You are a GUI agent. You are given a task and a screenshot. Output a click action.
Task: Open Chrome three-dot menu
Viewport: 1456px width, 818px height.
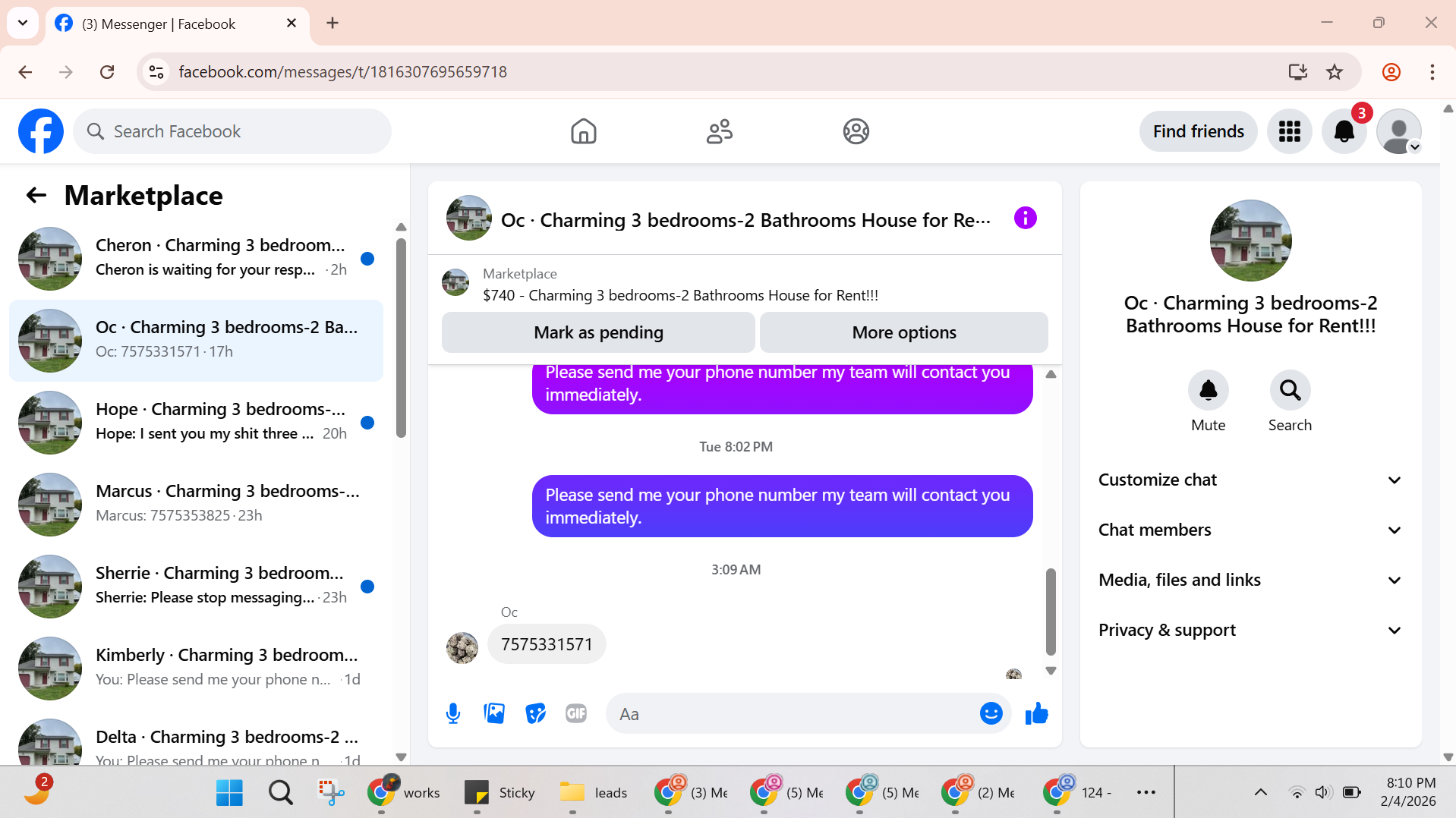tap(1432, 72)
